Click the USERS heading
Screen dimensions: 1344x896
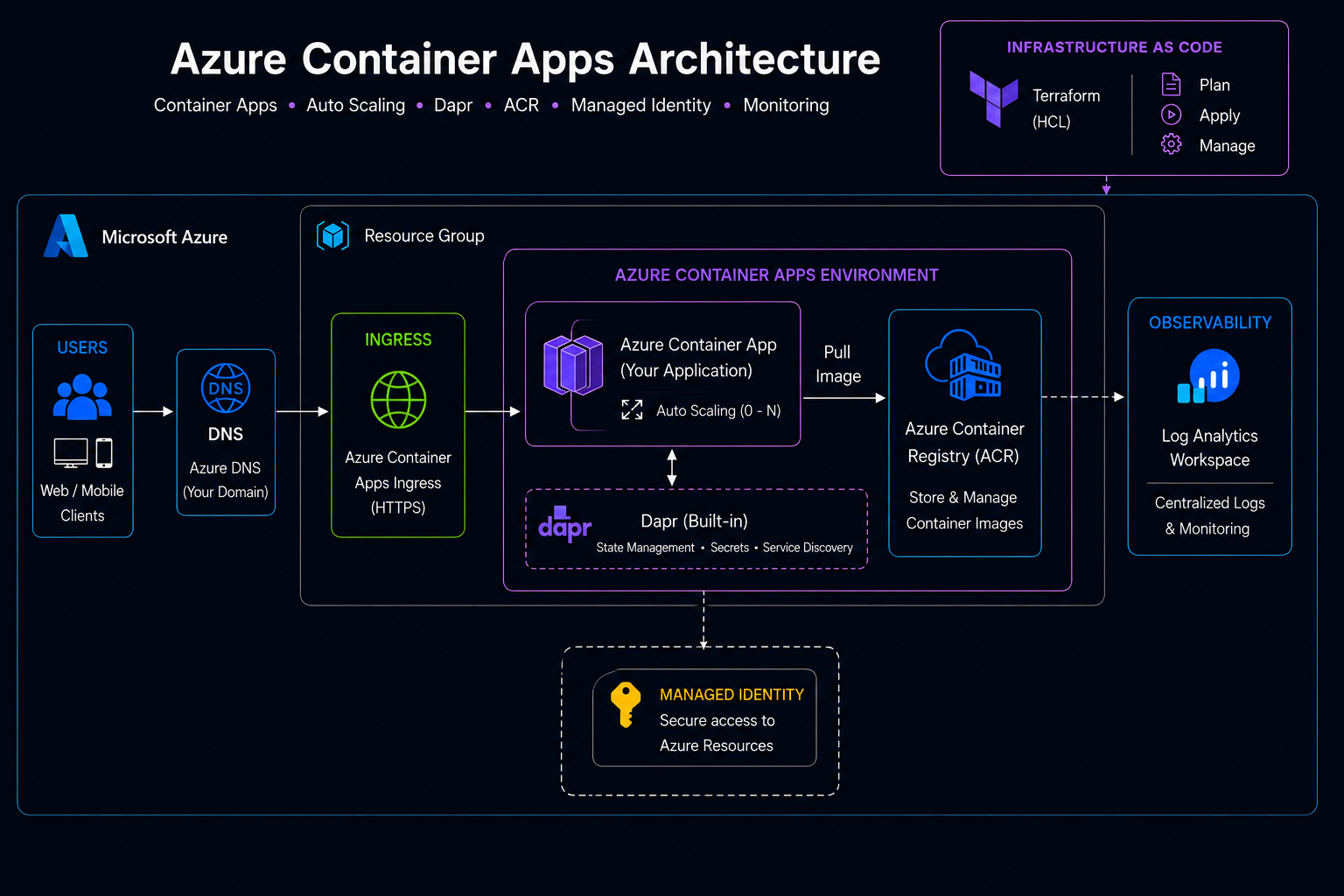click(x=82, y=347)
